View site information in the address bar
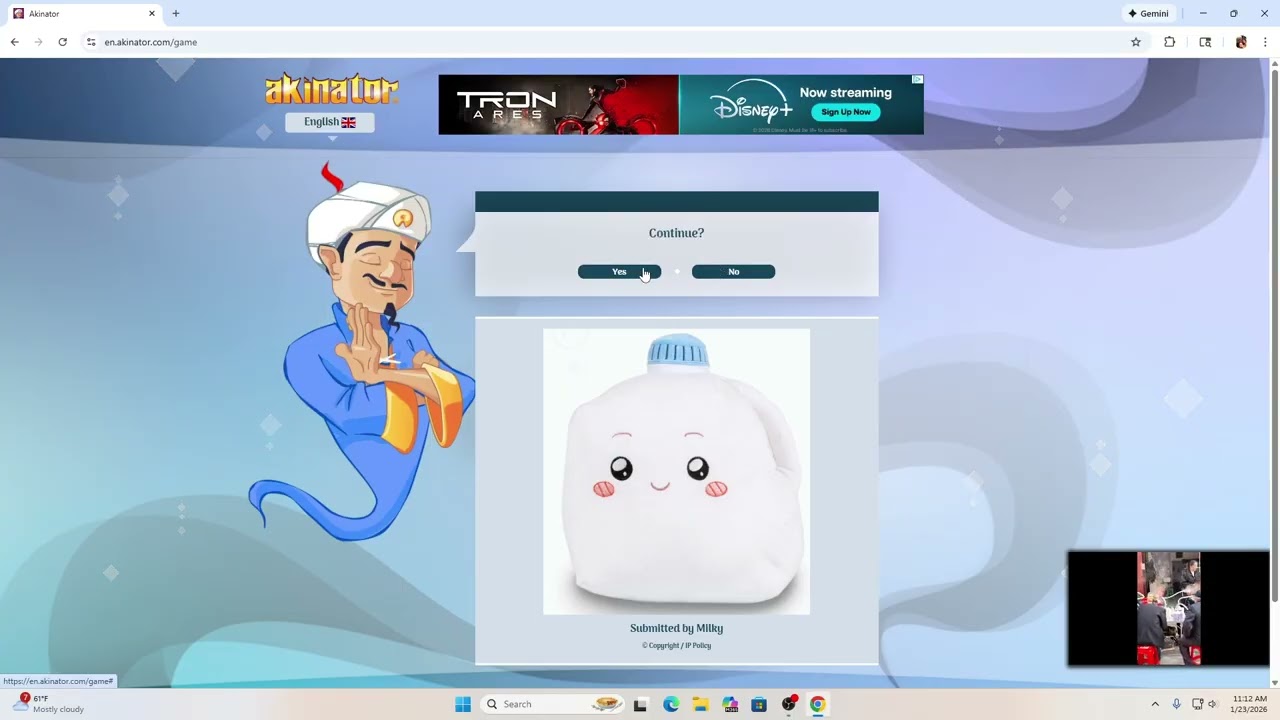Image resolution: width=1280 pixels, height=720 pixels. coord(91,42)
